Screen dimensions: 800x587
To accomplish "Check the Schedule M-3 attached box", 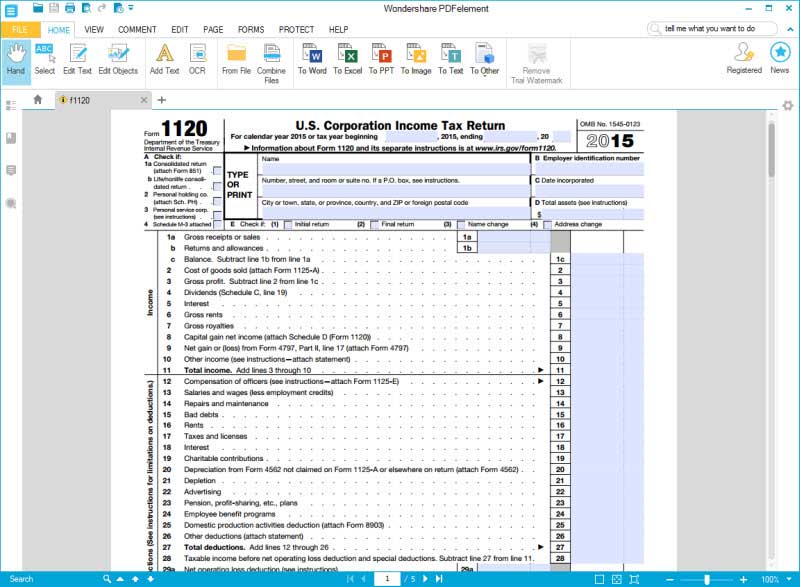I will pos(217,224).
